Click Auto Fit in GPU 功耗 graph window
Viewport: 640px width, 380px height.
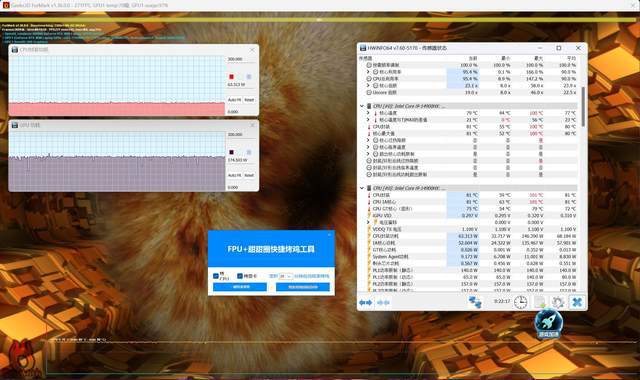(234, 176)
